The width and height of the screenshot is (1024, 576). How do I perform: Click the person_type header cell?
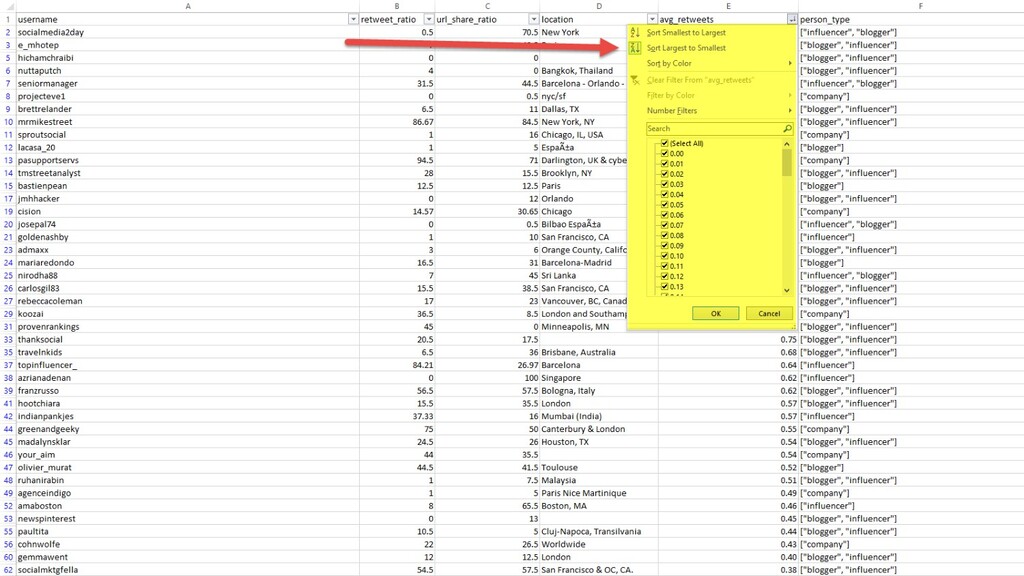[x=911, y=20]
